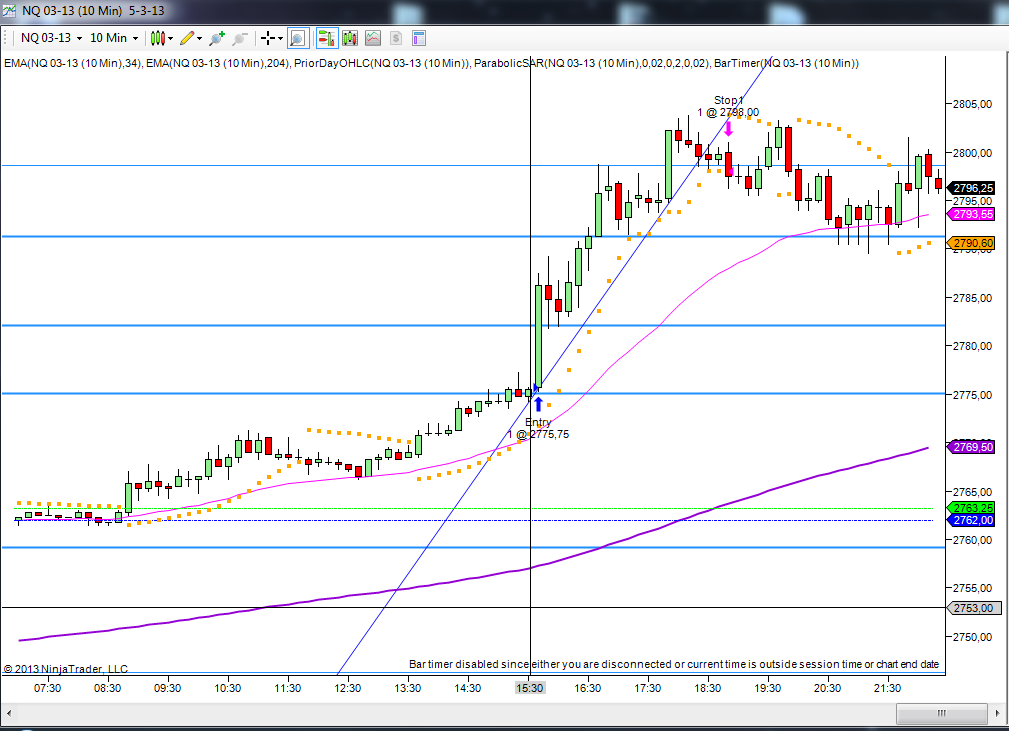Viewport: 1009px width, 731px height.
Task: Open the Data Series candlestick icon
Action: coord(349,39)
